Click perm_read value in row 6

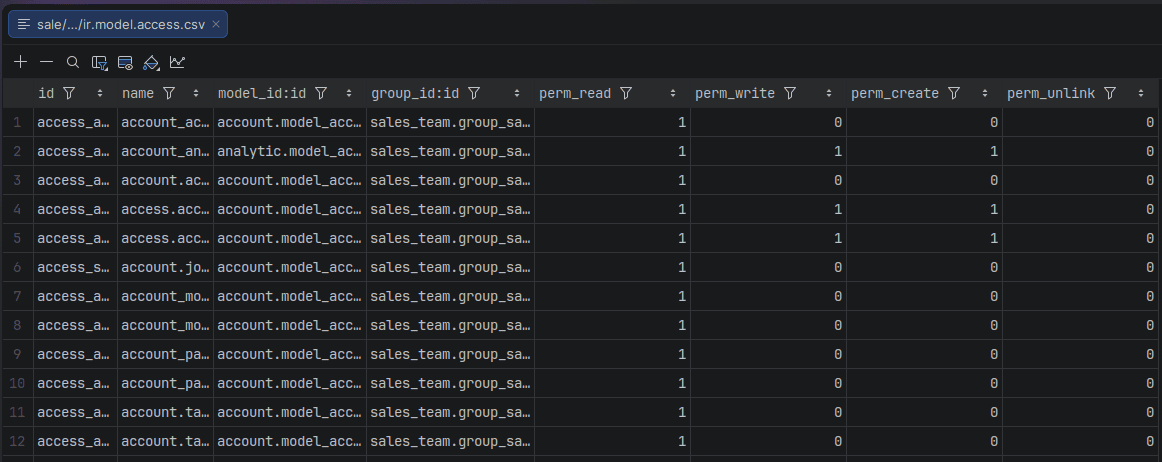click(x=612, y=267)
